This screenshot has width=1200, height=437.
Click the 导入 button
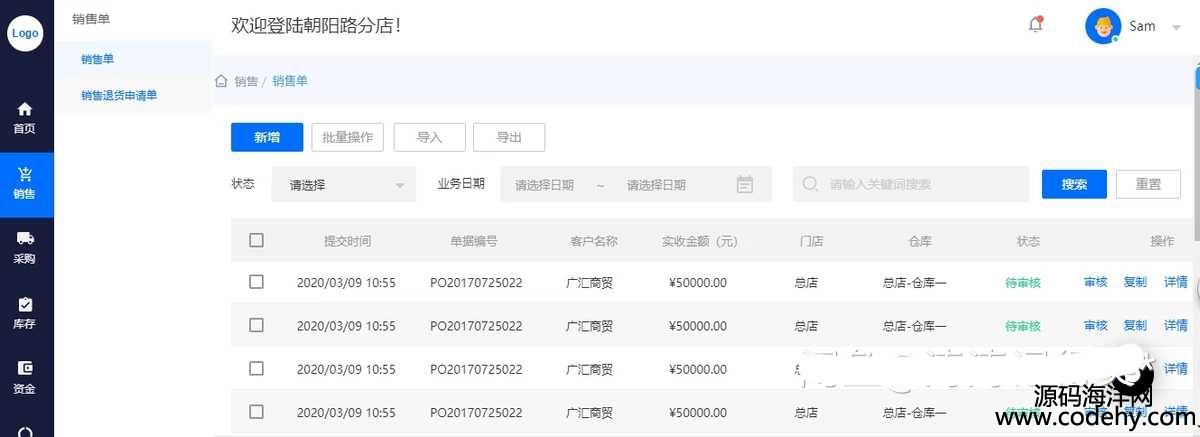430,137
